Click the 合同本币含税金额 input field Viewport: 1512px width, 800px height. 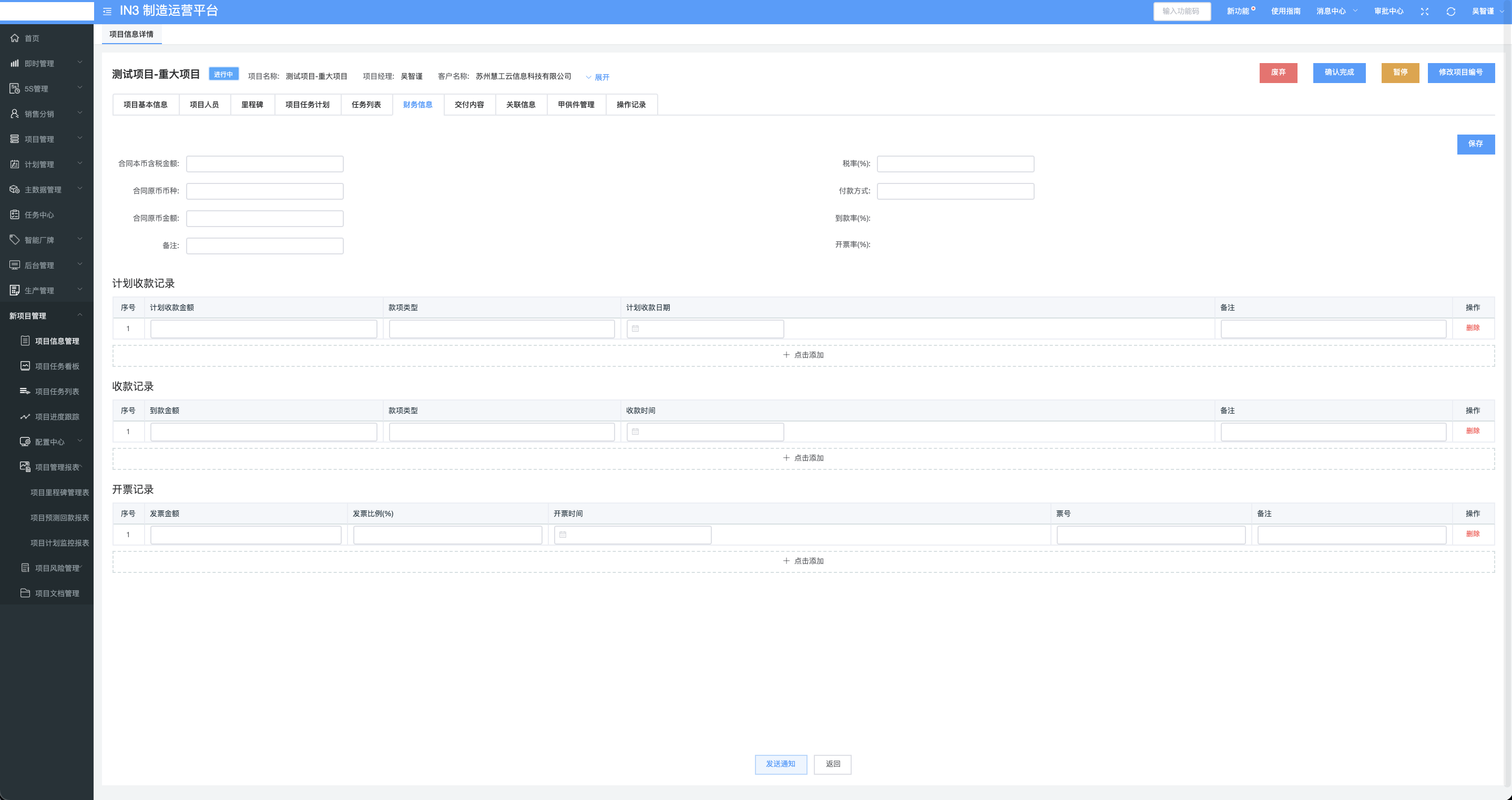click(x=265, y=164)
